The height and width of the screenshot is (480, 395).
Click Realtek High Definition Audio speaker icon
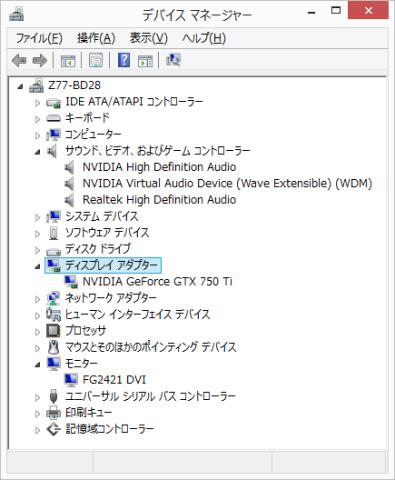point(69,200)
